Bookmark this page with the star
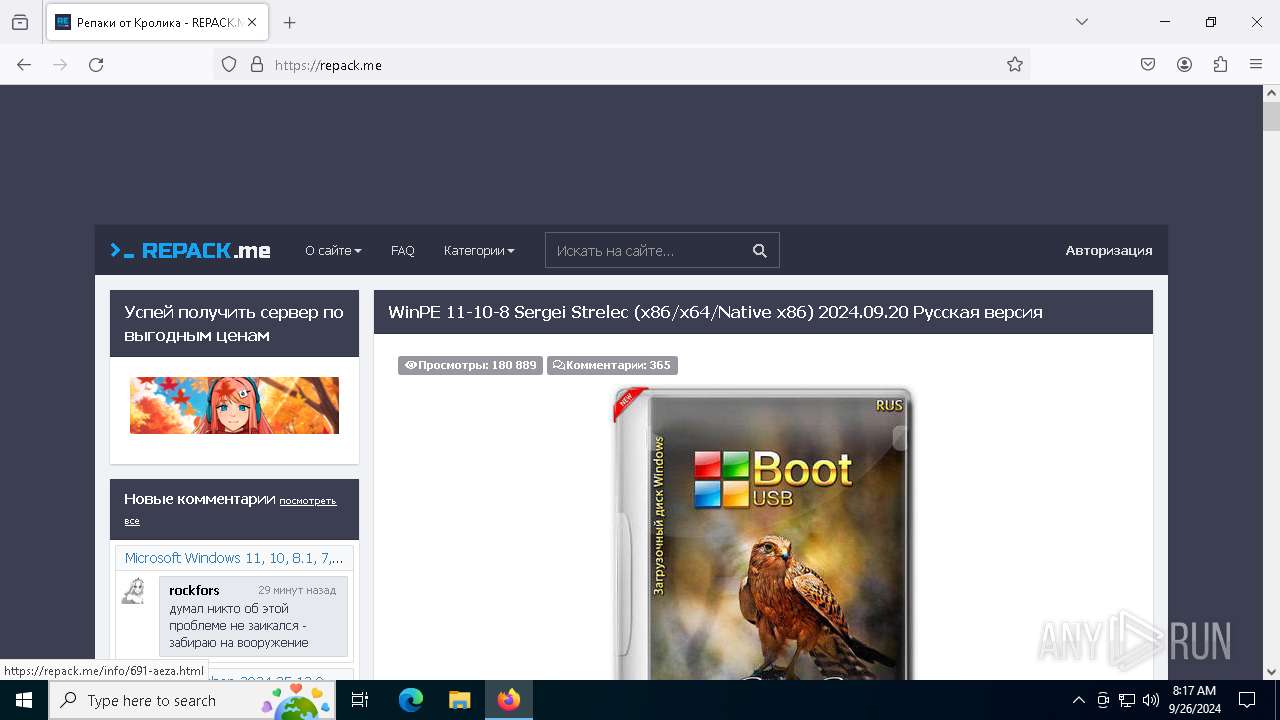1280x720 pixels. 1015,64
